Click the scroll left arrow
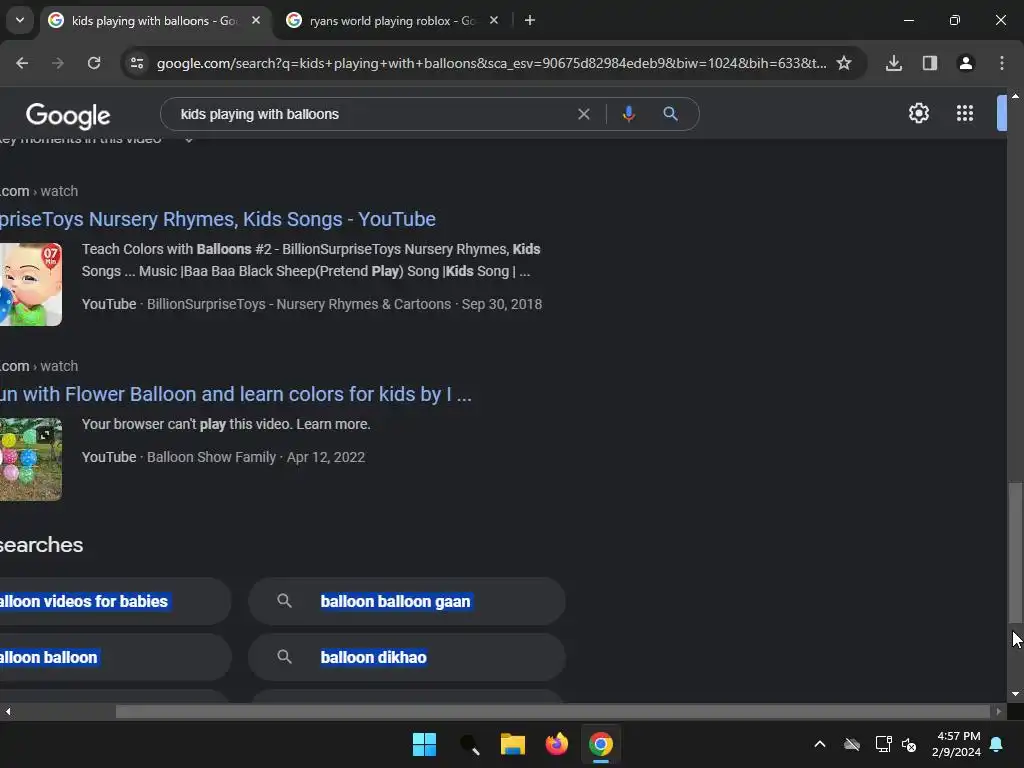1024x768 pixels. pos(7,711)
